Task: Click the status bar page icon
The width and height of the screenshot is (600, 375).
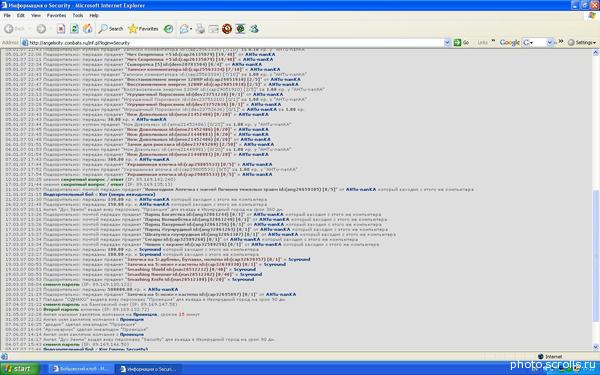Action: tap(5, 357)
